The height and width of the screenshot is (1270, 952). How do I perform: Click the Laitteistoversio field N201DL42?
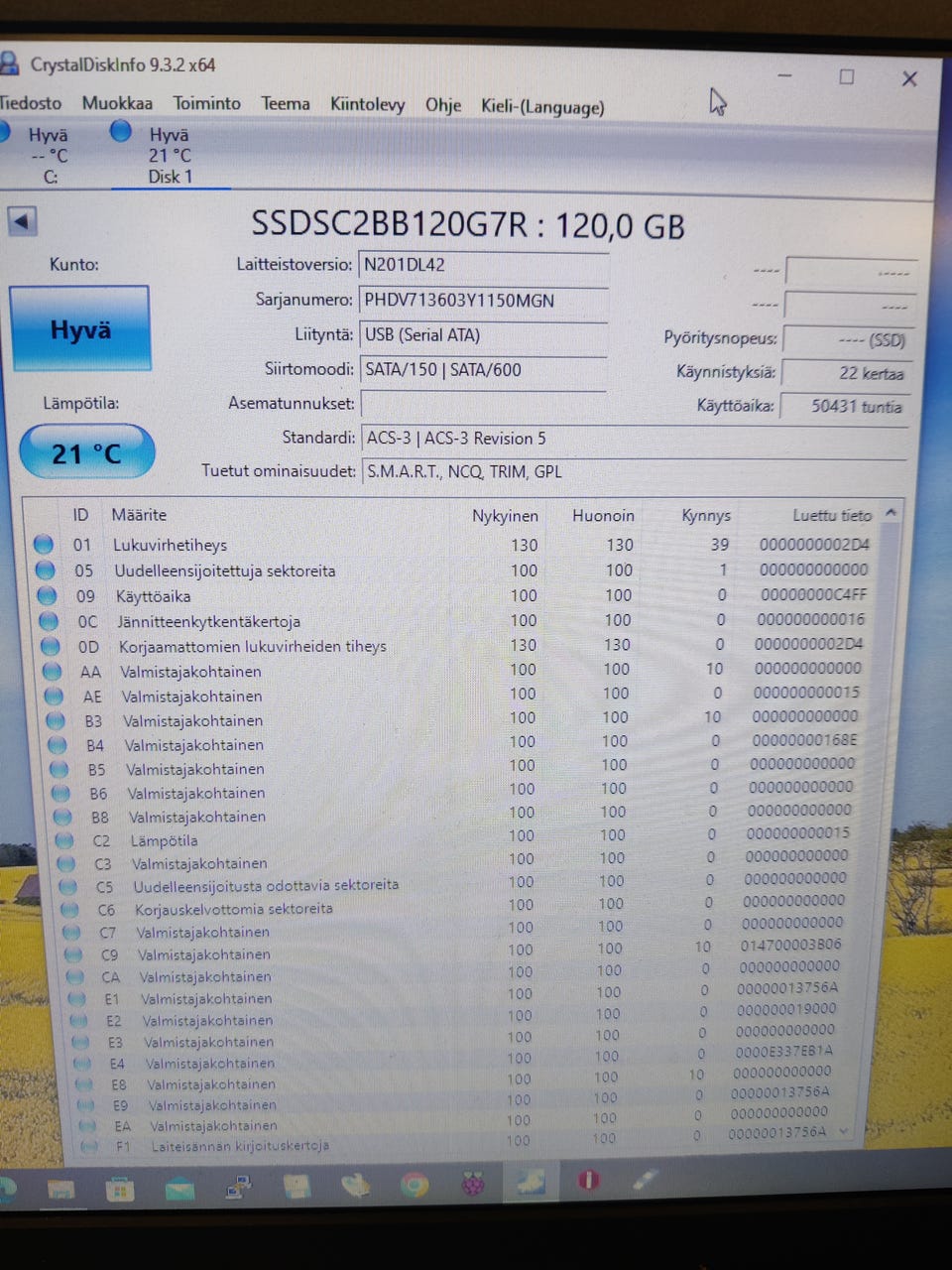(x=483, y=265)
